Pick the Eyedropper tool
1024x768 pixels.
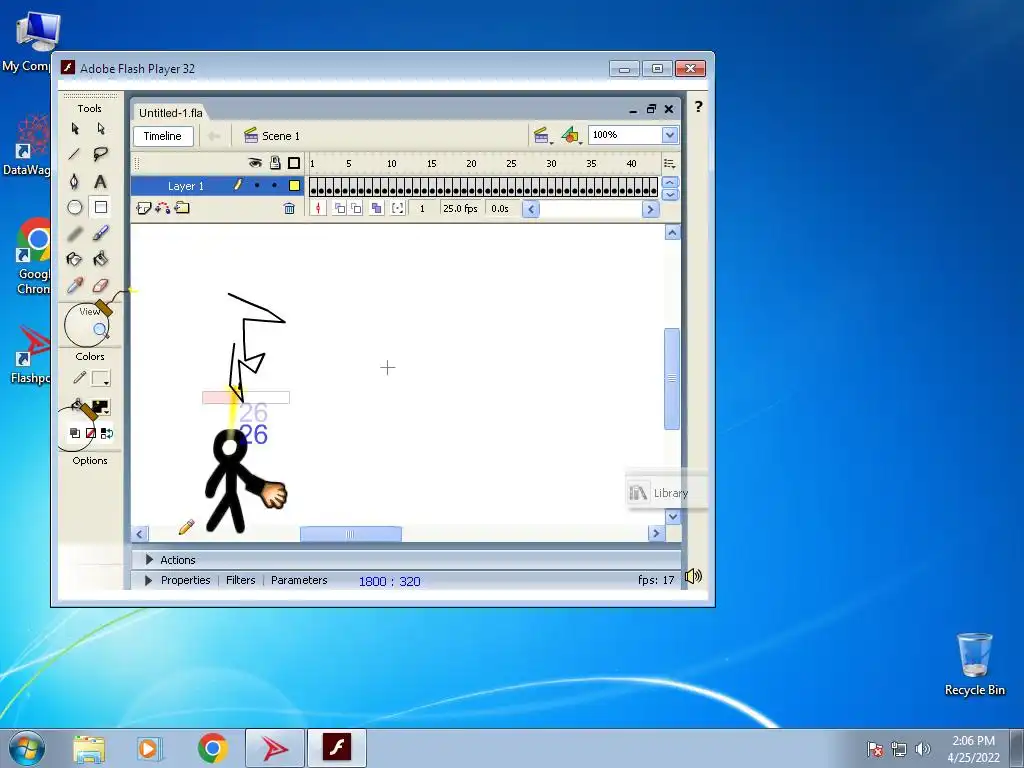coord(74,285)
